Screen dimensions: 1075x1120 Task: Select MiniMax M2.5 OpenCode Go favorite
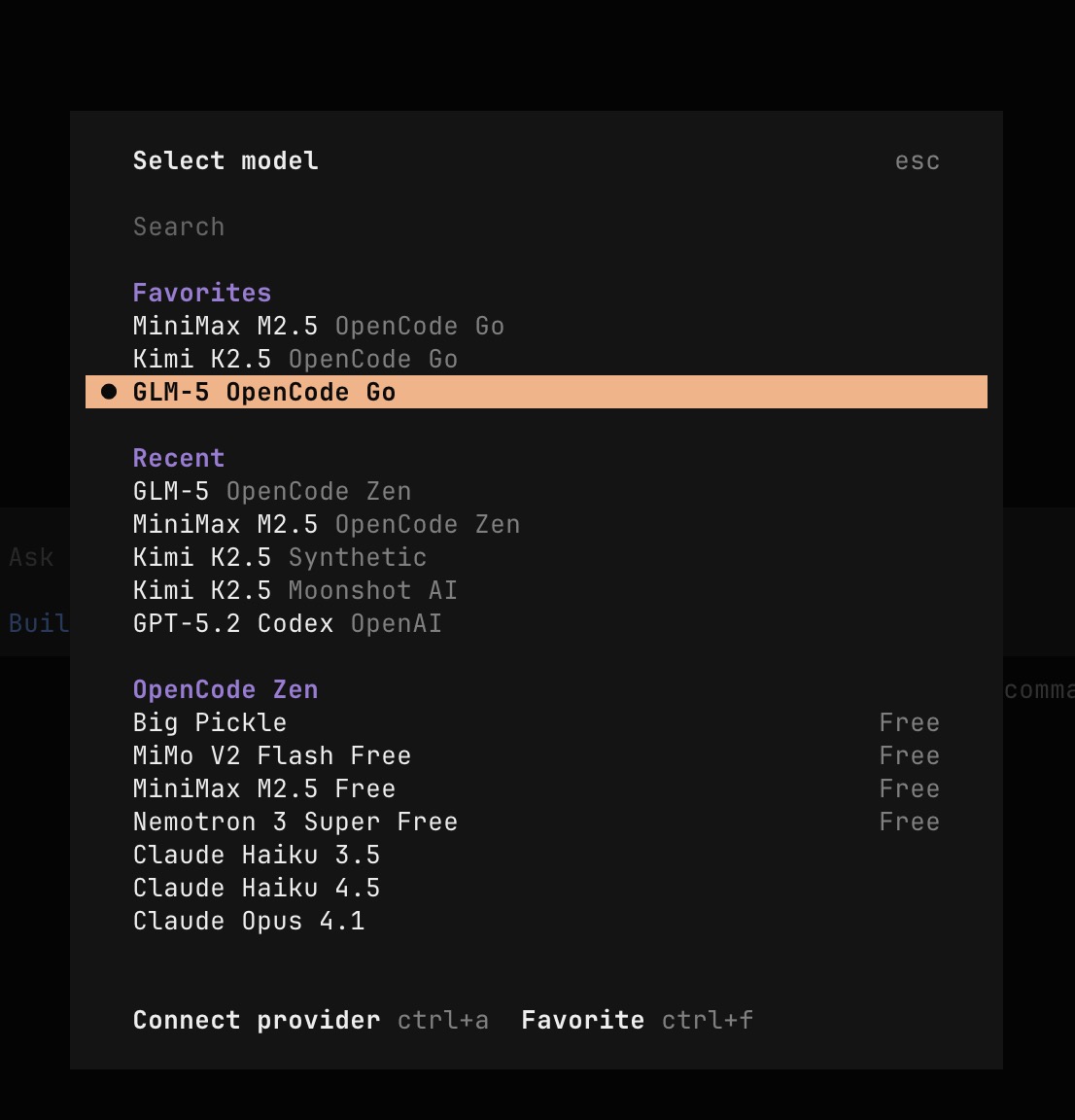coord(318,326)
